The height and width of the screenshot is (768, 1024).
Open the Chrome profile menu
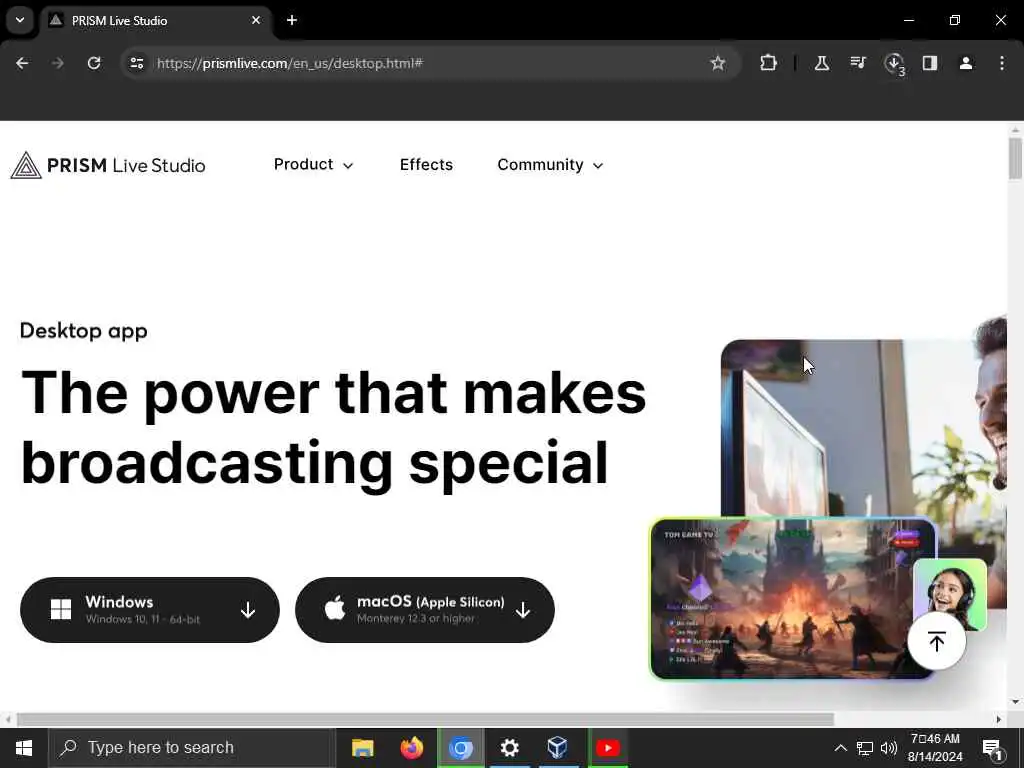coord(966,63)
